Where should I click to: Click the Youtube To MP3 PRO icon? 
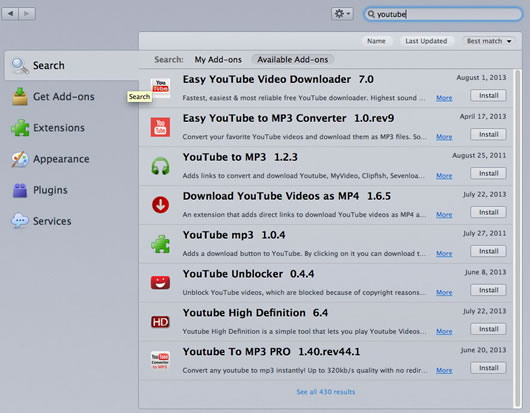[160, 360]
